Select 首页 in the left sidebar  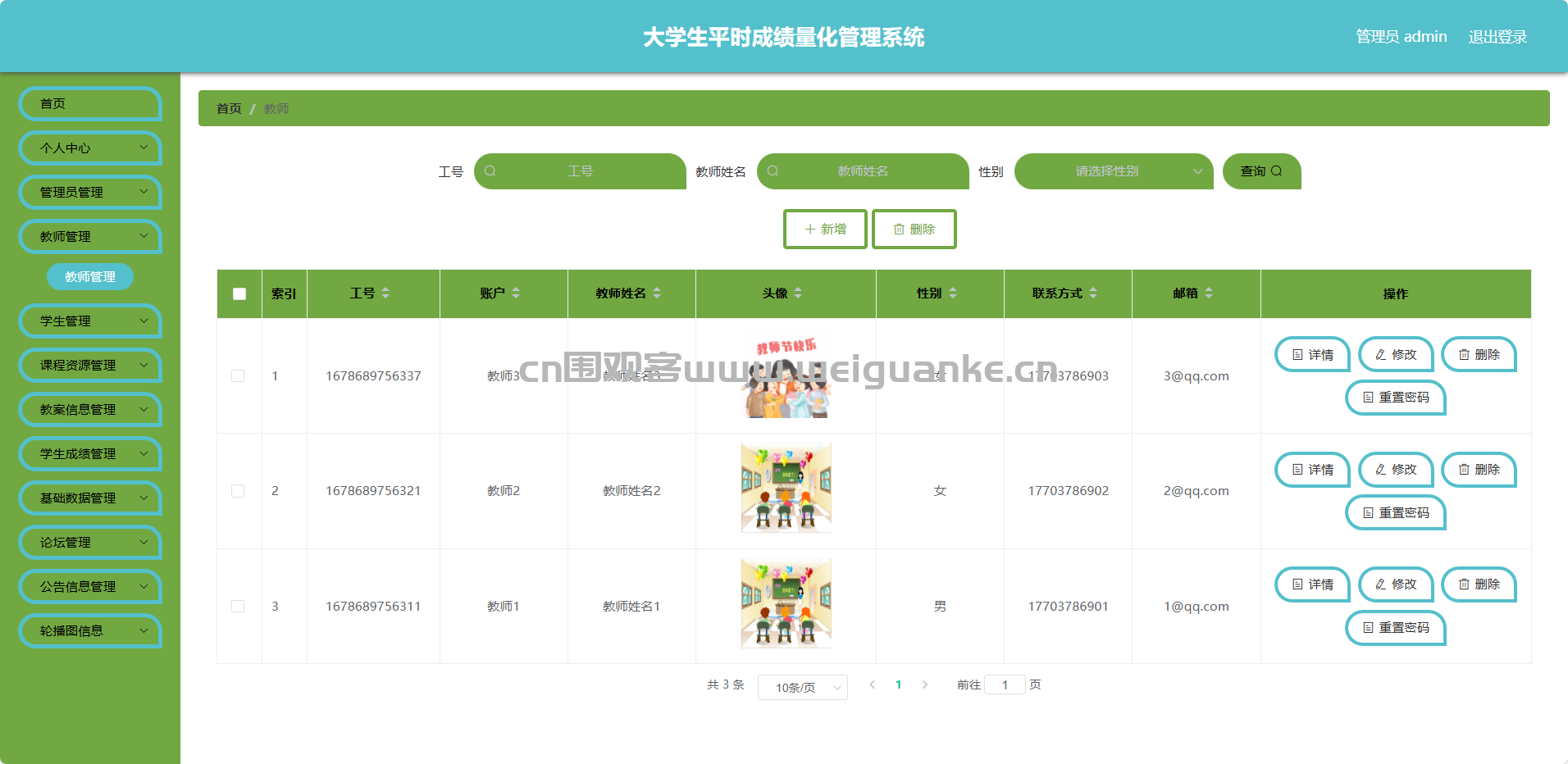(x=90, y=104)
